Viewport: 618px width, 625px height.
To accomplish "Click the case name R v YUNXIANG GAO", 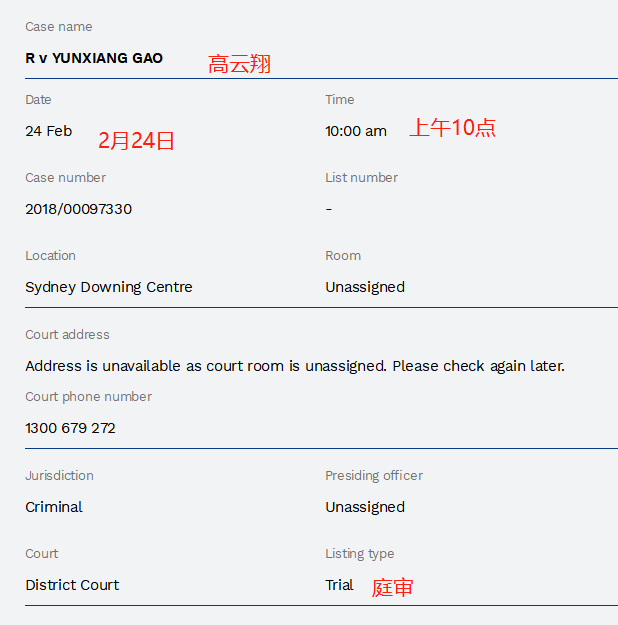I will [x=94, y=58].
